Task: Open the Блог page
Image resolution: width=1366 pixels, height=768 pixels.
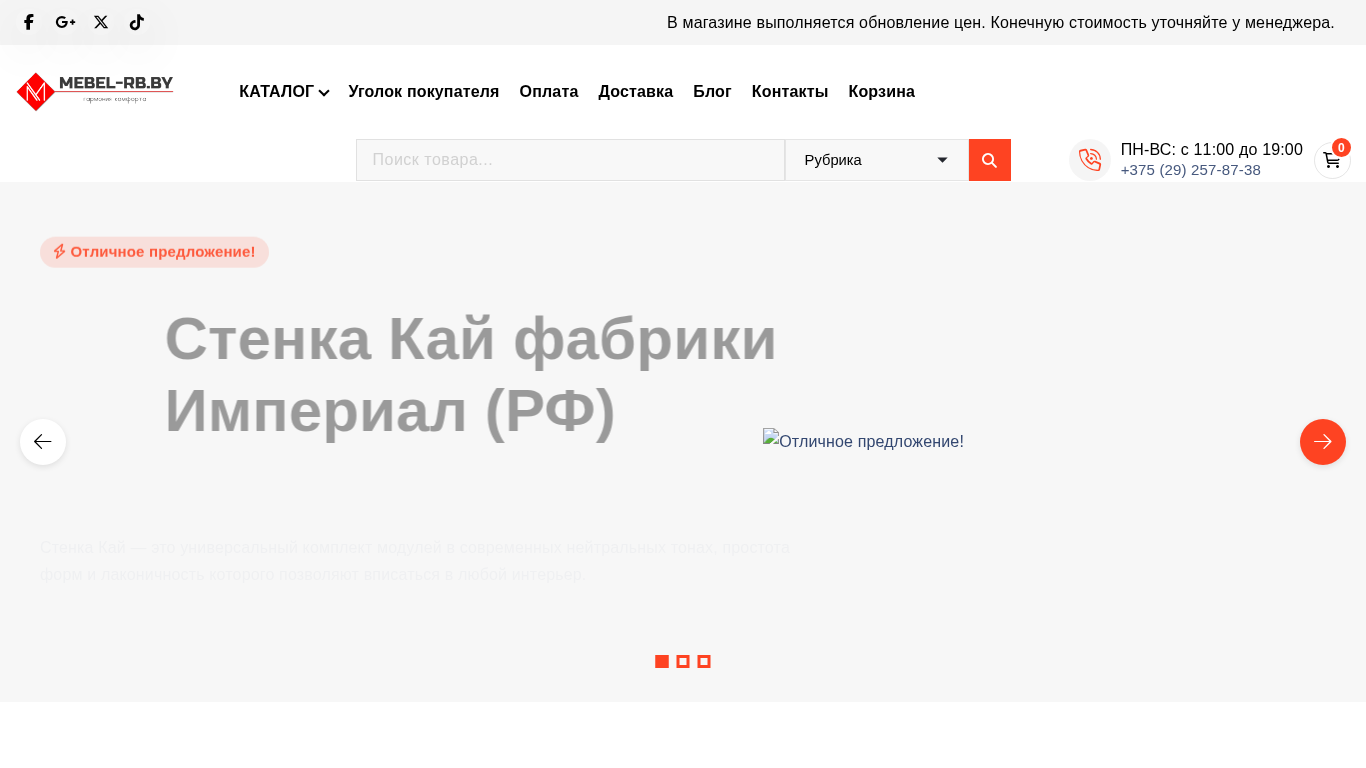Action: [713, 92]
